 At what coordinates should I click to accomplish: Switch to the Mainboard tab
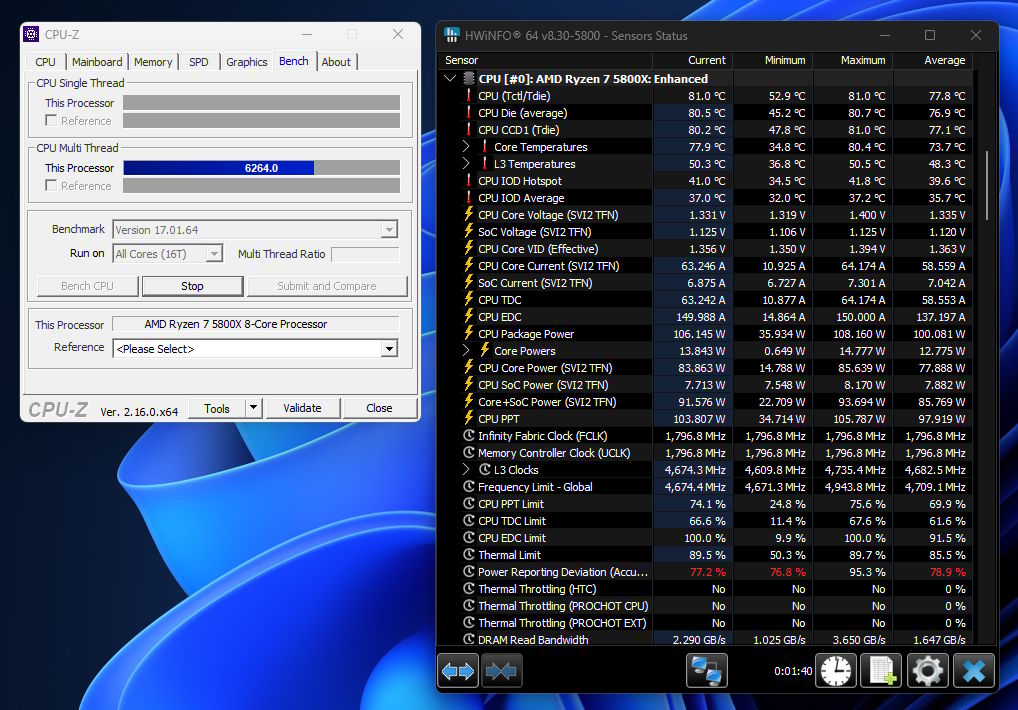point(97,62)
